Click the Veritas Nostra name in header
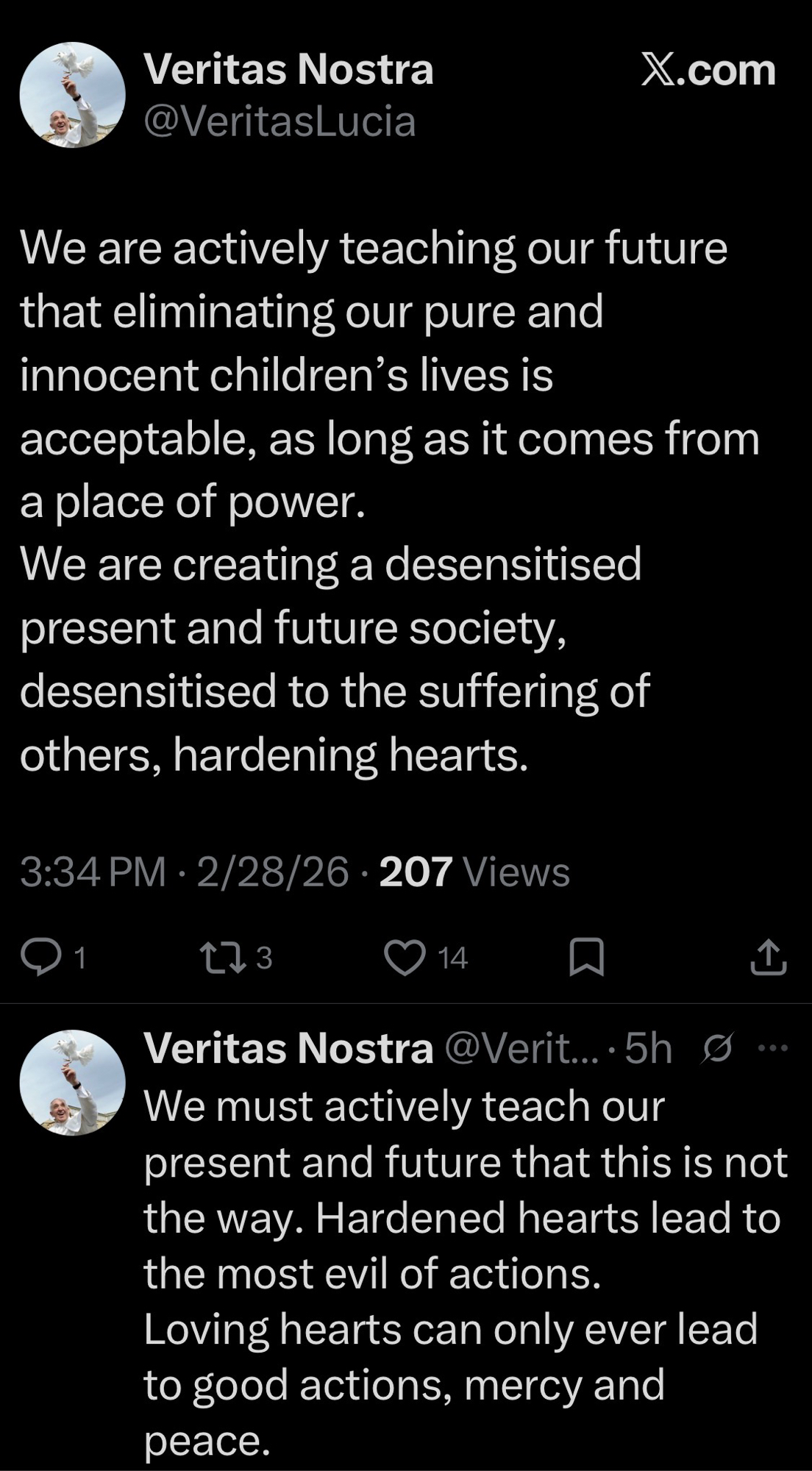The width and height of the screenshot is (812, 1471). point(288,70)
